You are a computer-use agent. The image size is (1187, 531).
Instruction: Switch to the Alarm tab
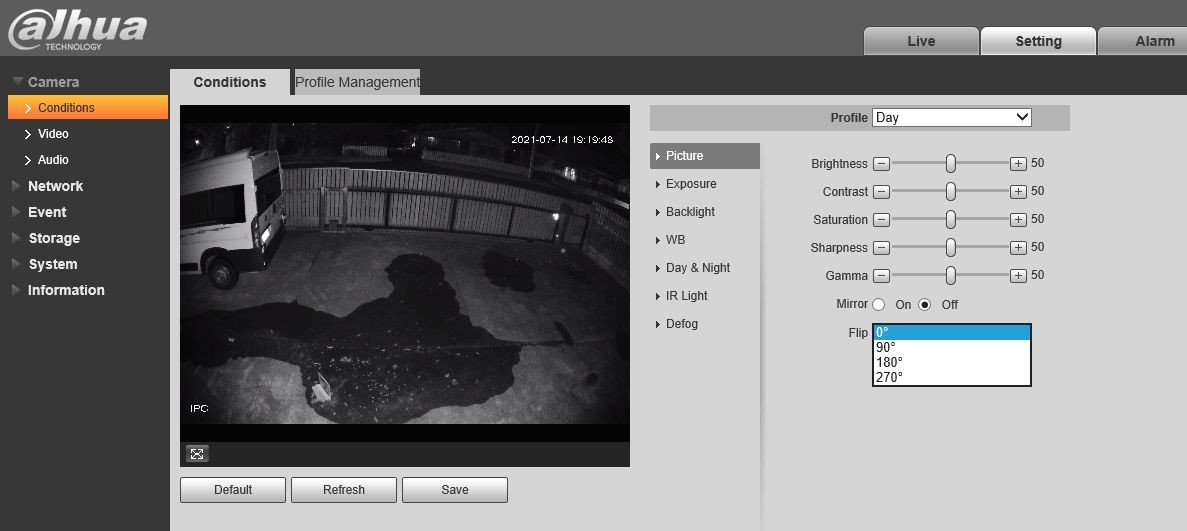tap(1143, 41)
